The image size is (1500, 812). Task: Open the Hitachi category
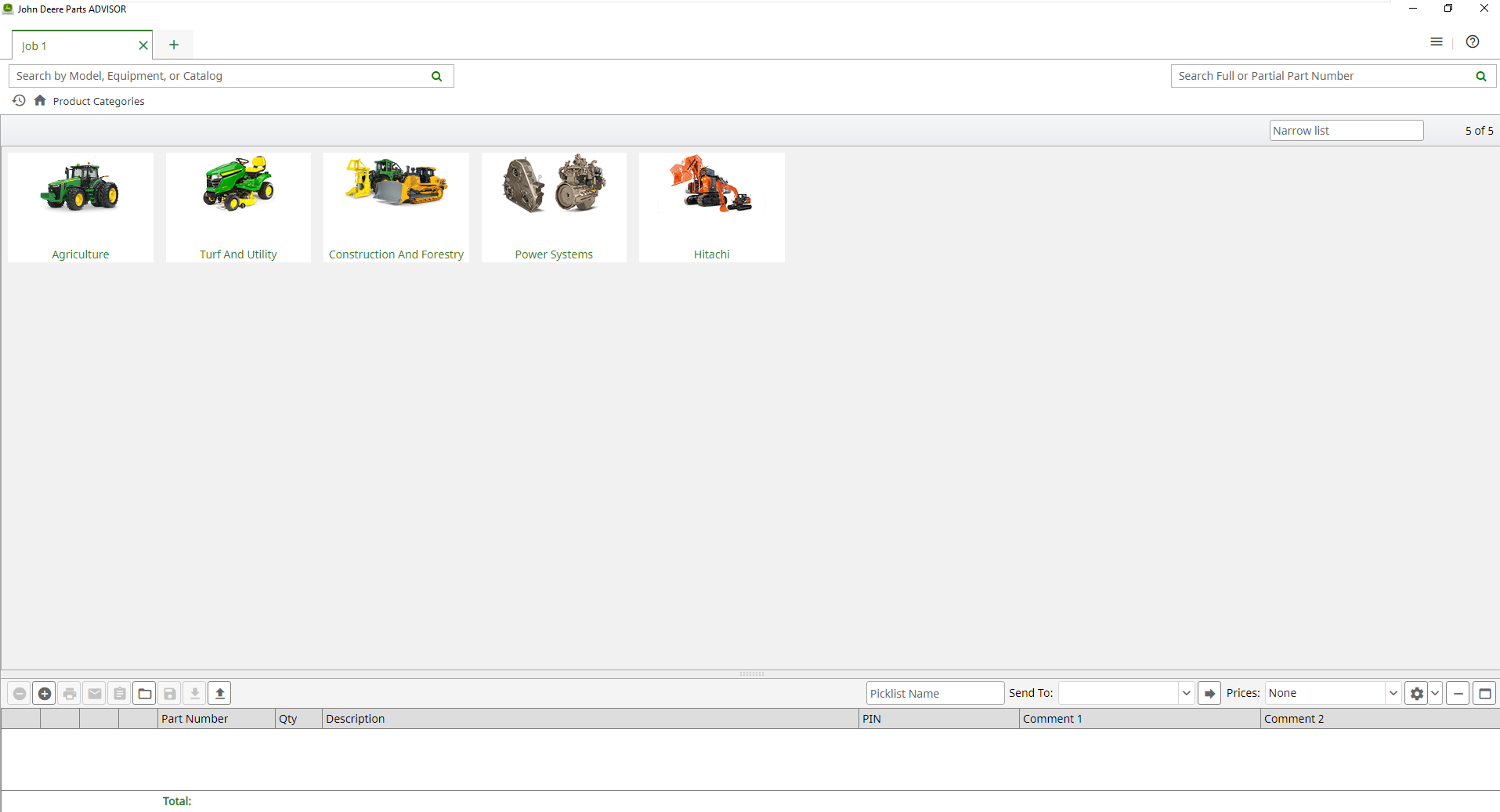(x=712, y=208)
